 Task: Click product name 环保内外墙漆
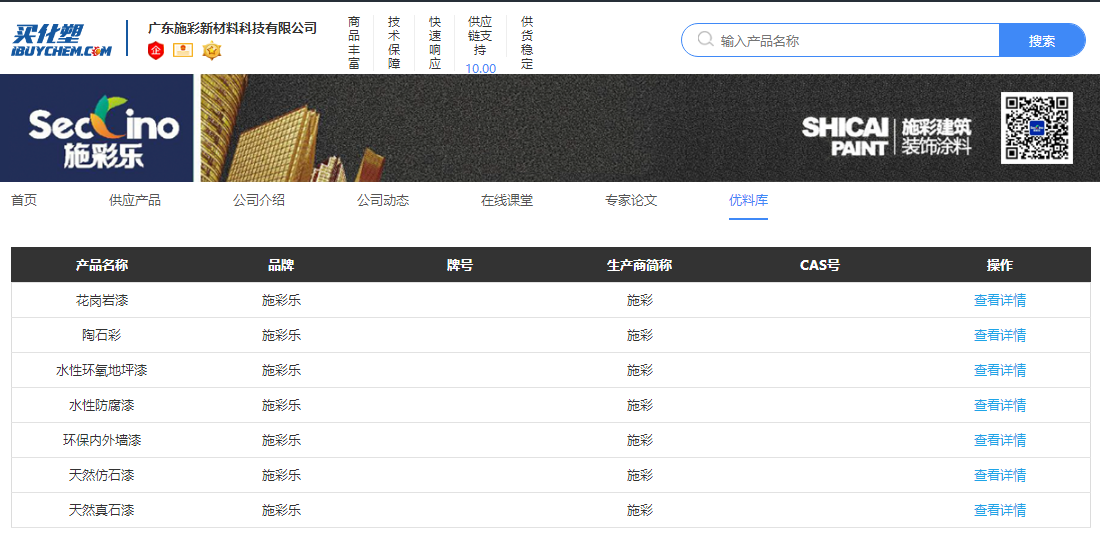click(x=102, y=441)
